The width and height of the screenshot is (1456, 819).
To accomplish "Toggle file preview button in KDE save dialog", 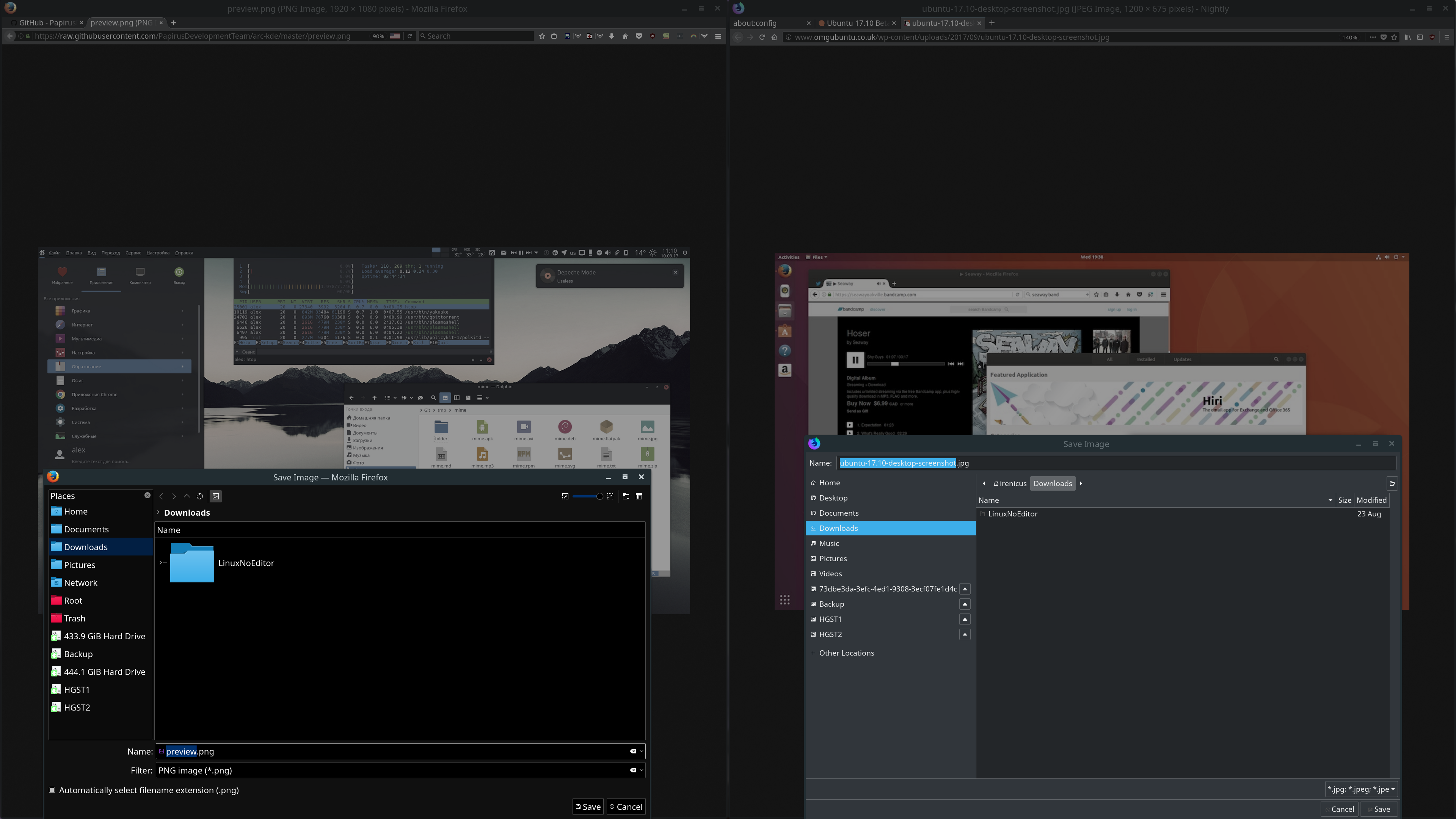I will tap(216, 496).
